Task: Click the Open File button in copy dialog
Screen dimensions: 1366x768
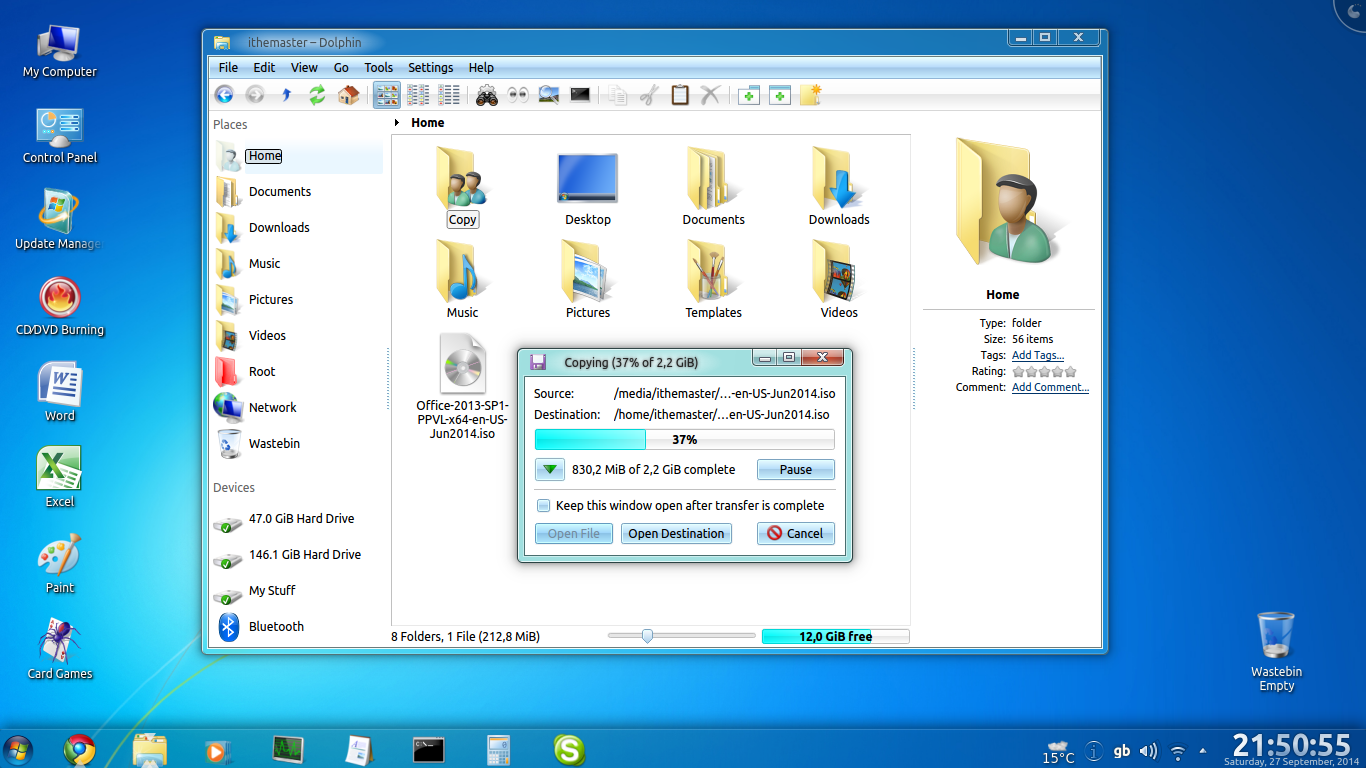Action: pos(574,534)
